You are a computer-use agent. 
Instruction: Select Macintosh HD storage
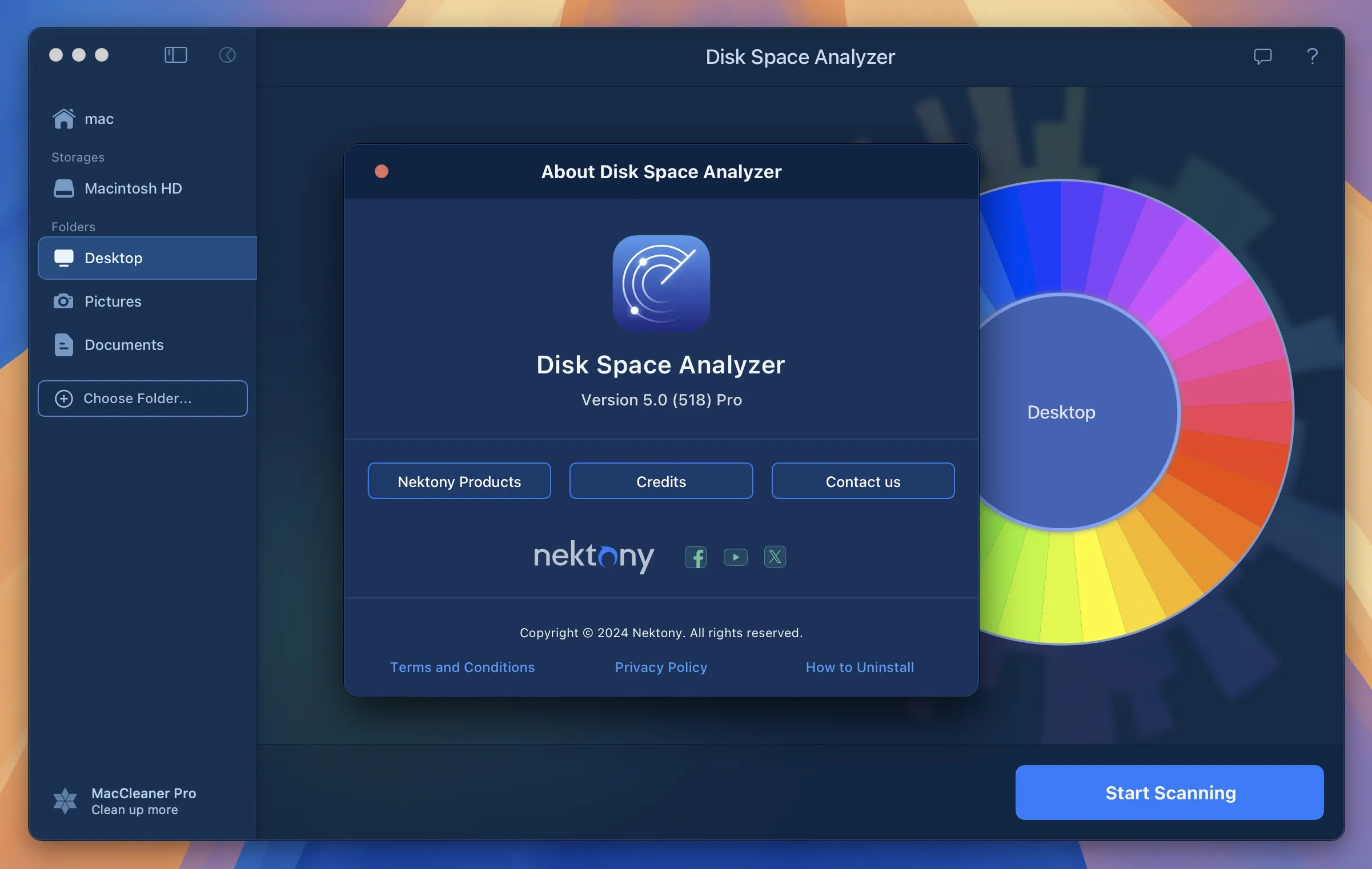[x=117, y=188]
